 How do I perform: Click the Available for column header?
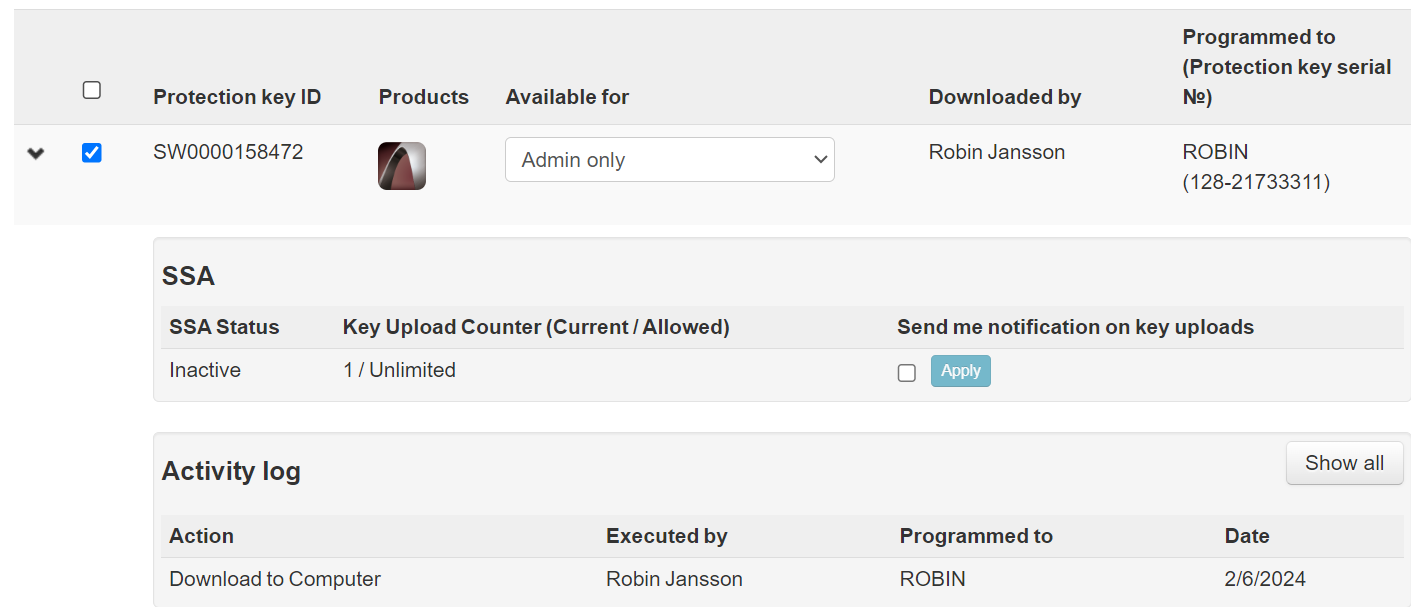[x=567, y=97]
